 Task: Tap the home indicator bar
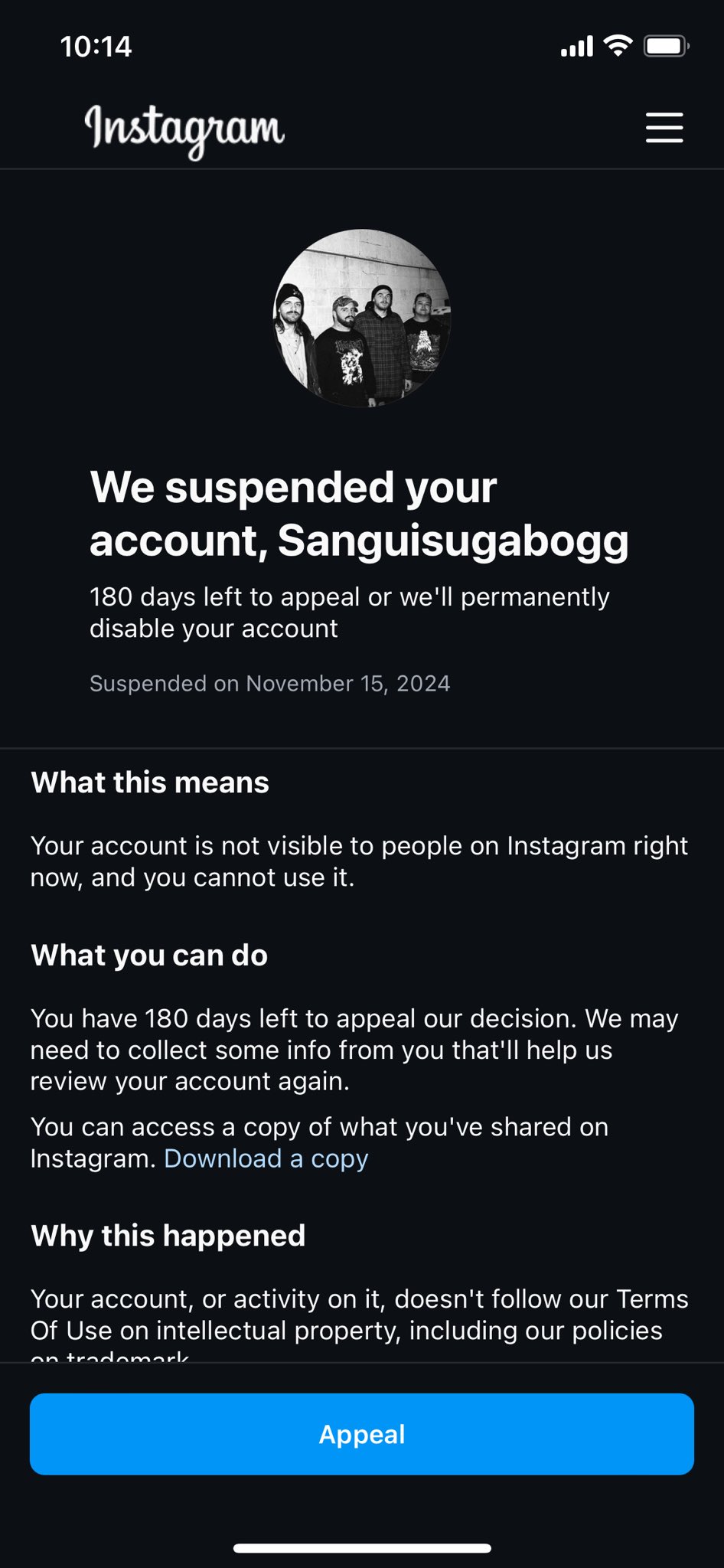point(362,1547)
